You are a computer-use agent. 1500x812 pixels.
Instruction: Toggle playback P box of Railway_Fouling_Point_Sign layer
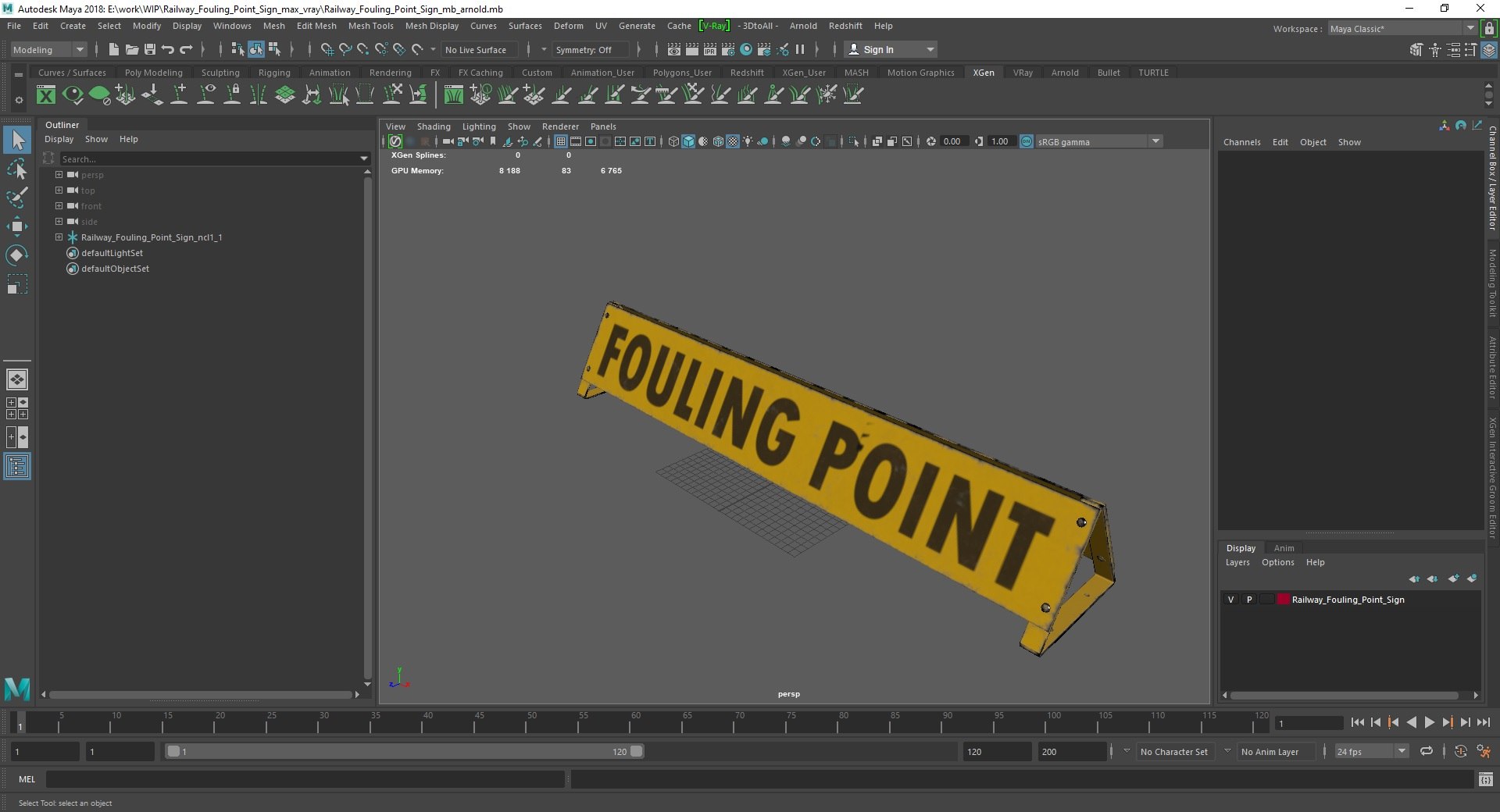[1249, 600]
